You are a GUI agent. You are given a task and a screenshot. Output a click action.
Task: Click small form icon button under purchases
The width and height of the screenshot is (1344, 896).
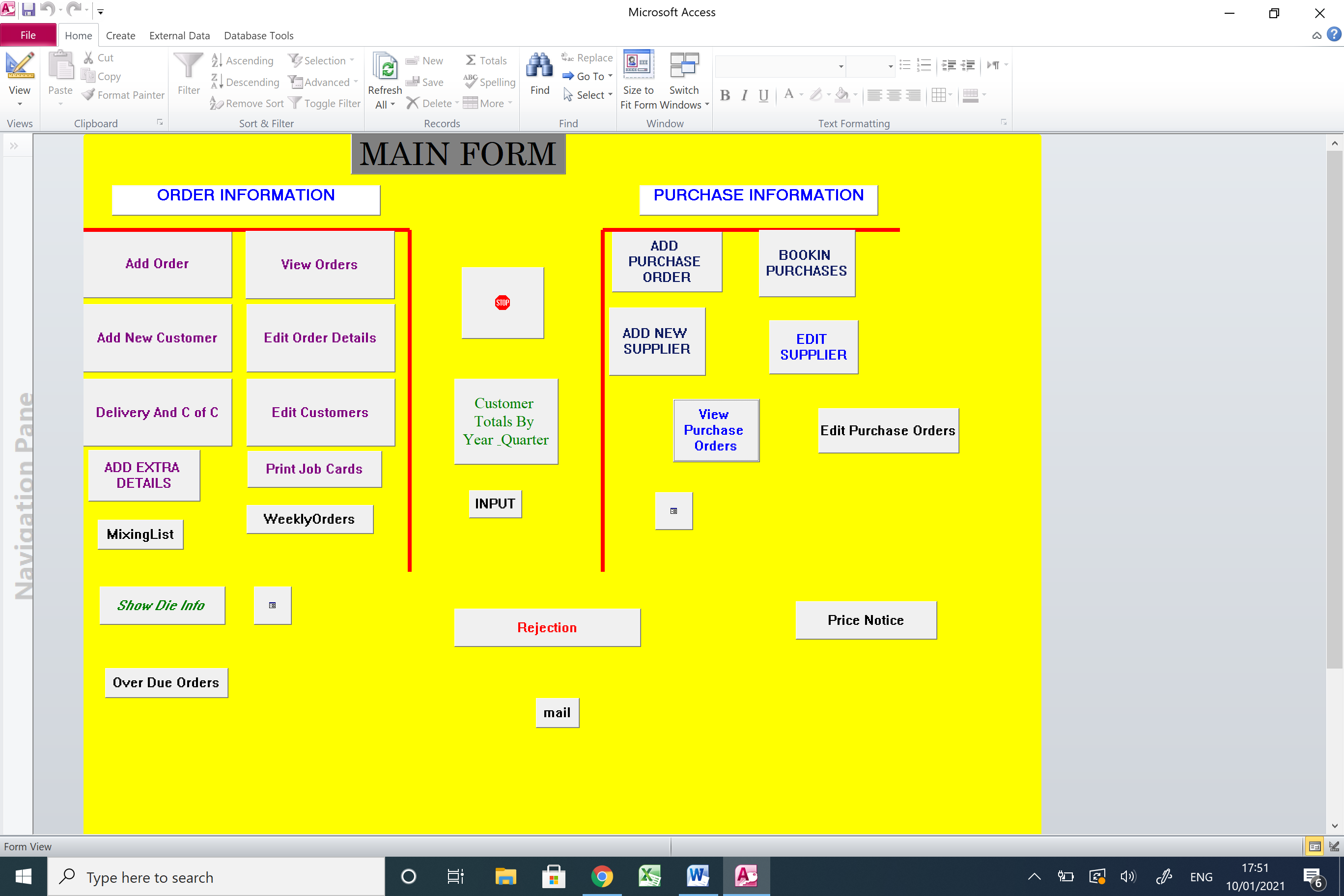coord(673,511)
